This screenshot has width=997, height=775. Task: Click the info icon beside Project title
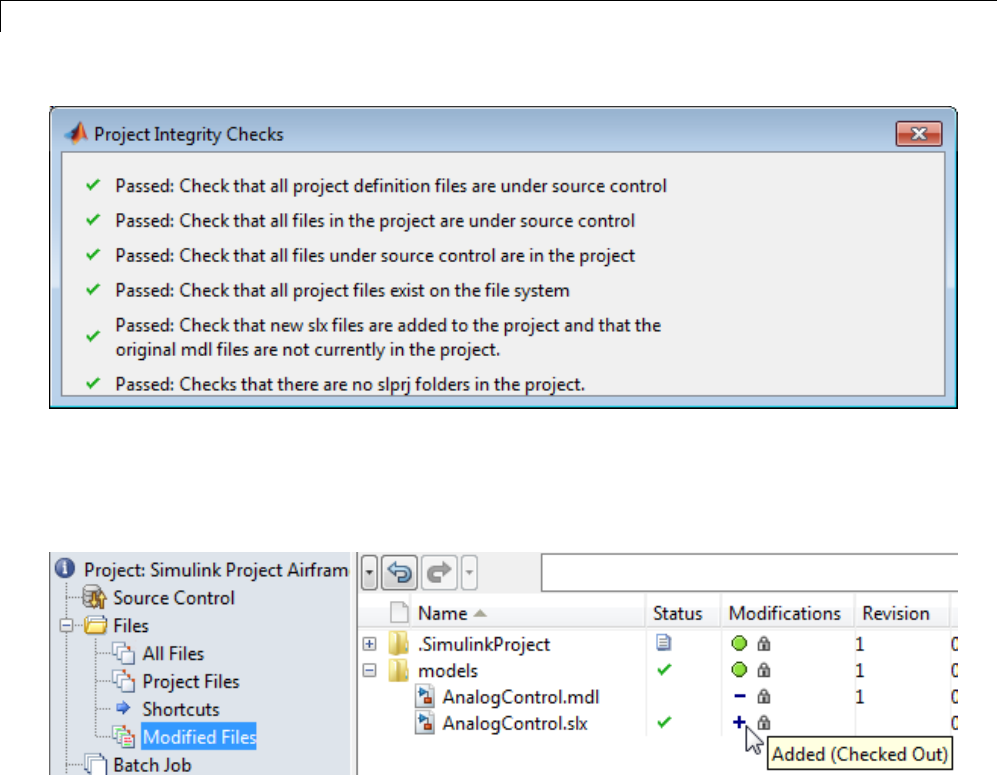tap(65, 568)
